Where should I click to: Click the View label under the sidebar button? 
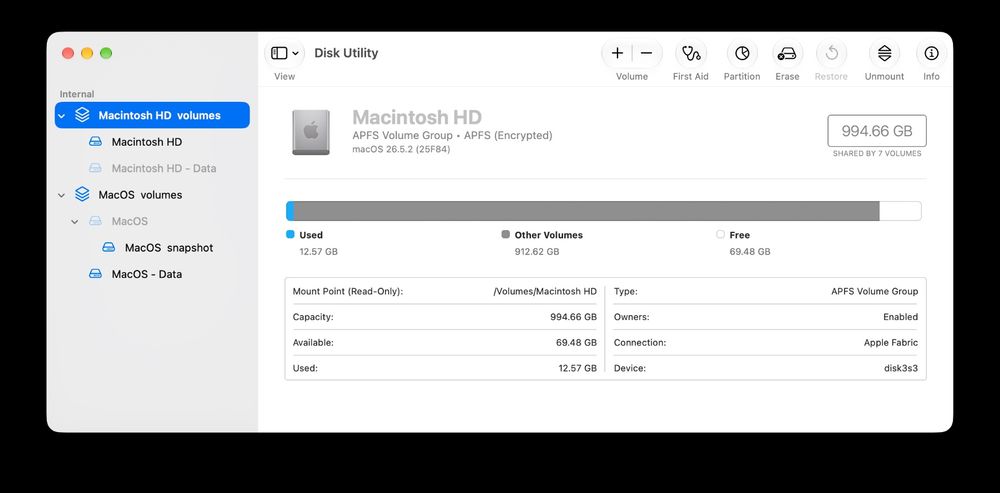click(x=284, y=77)
